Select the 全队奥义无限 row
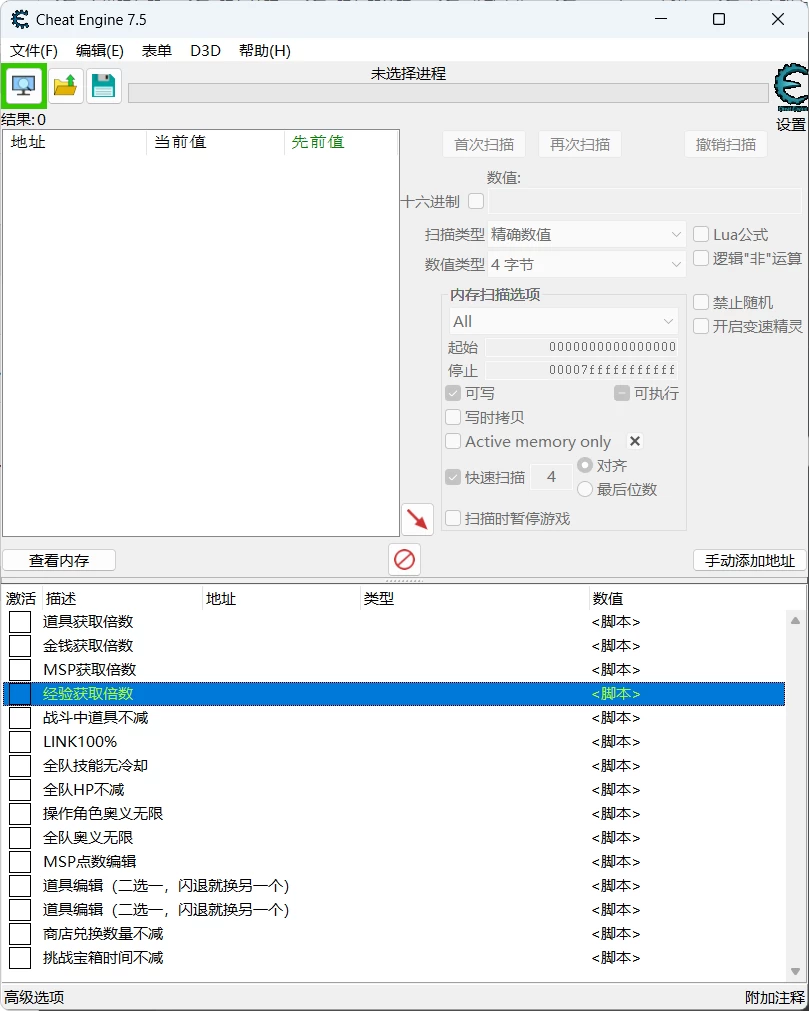This screenshot has width=809, height=1011. [x=394, y=838]
